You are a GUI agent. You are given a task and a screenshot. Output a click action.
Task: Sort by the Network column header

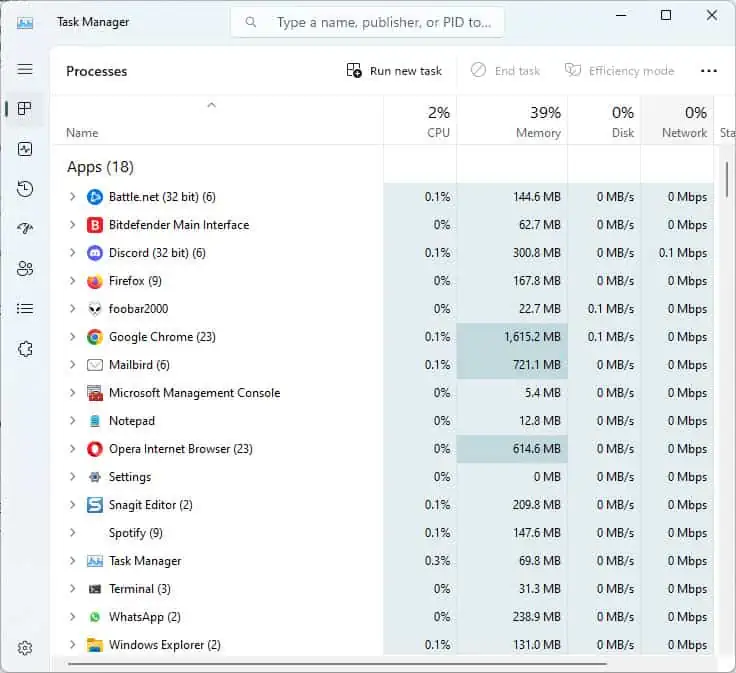[x=677, y=121]
